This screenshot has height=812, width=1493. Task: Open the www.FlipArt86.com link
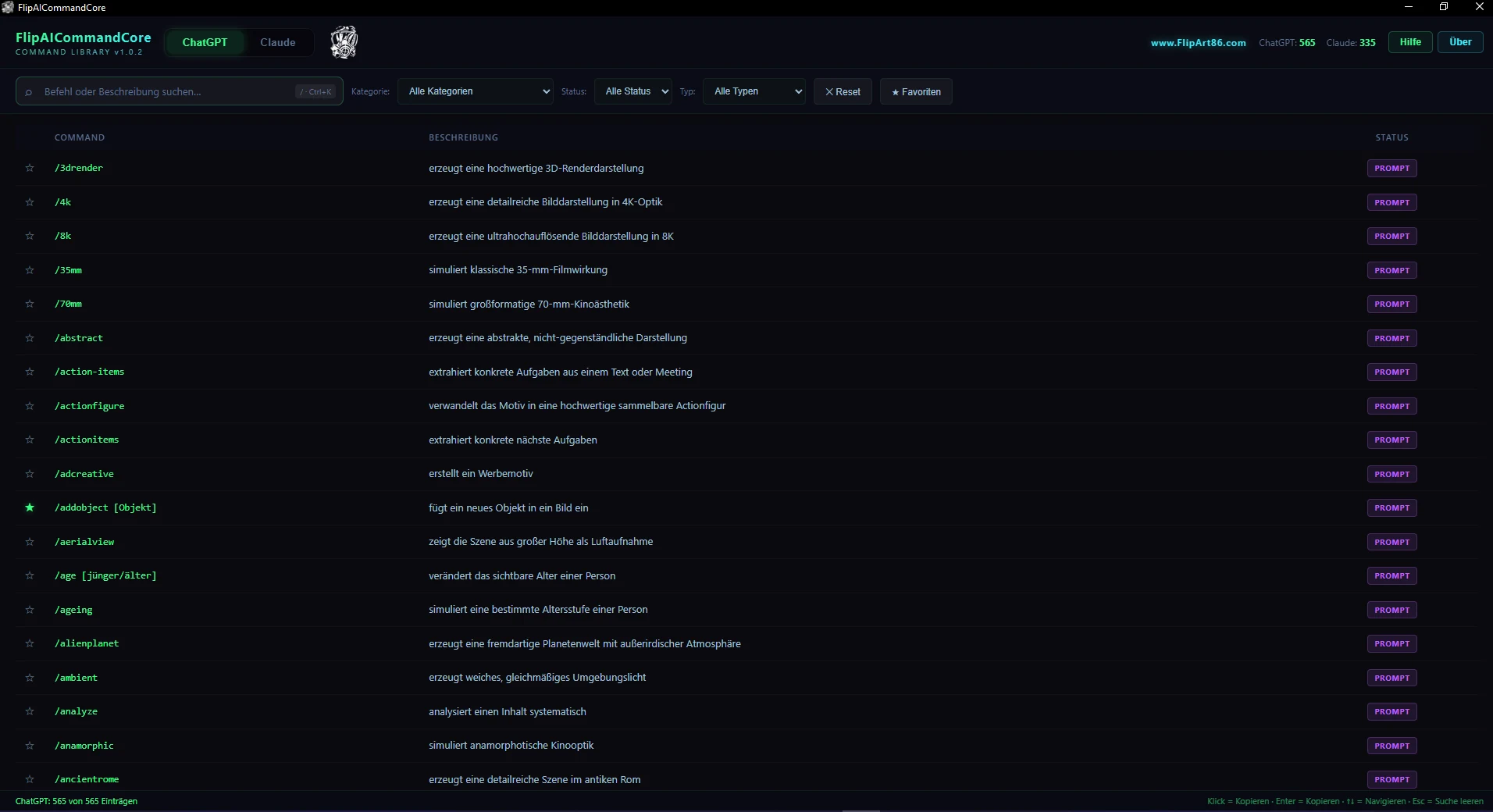click(1198, 43)
